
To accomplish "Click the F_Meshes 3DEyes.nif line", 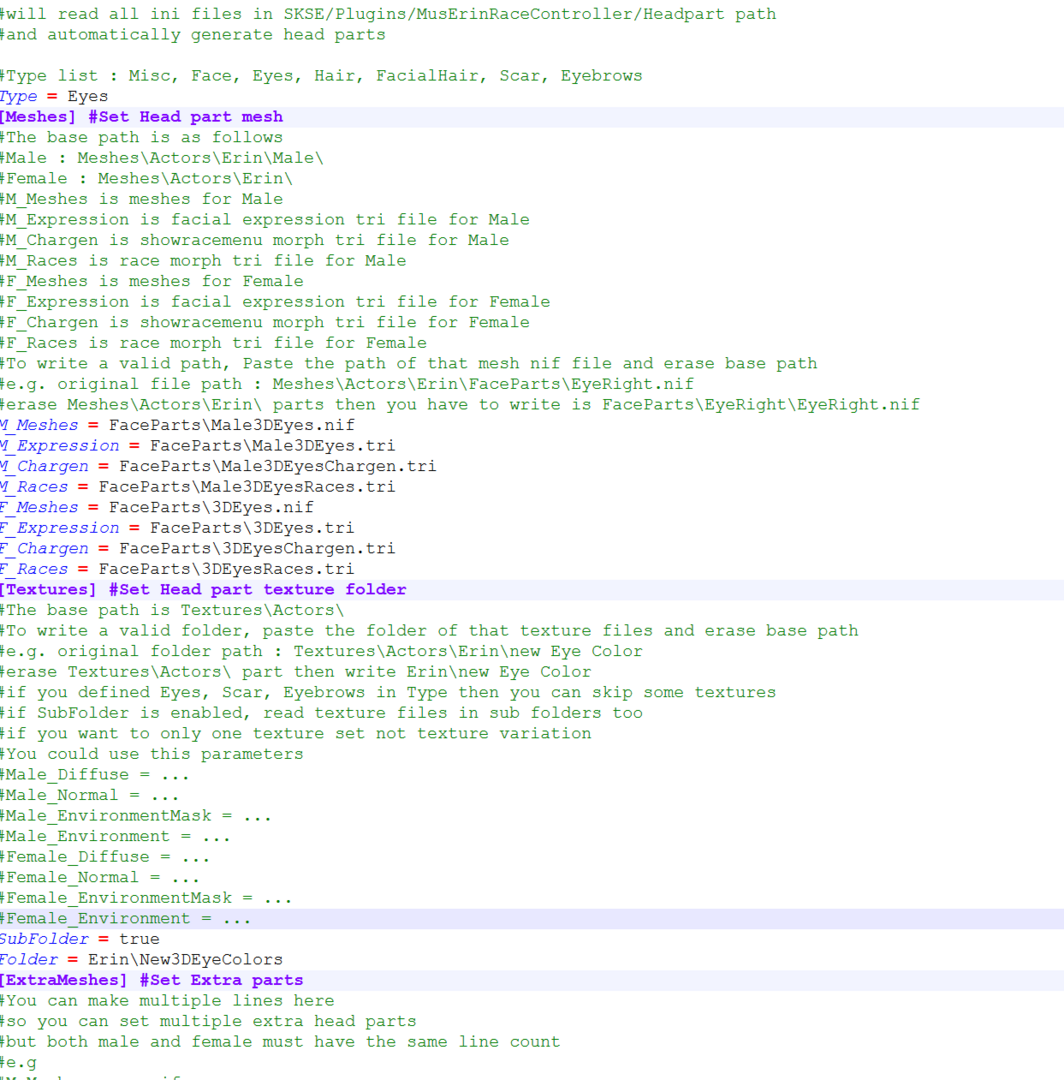I will pyautogui.click(x=156, y=508).
